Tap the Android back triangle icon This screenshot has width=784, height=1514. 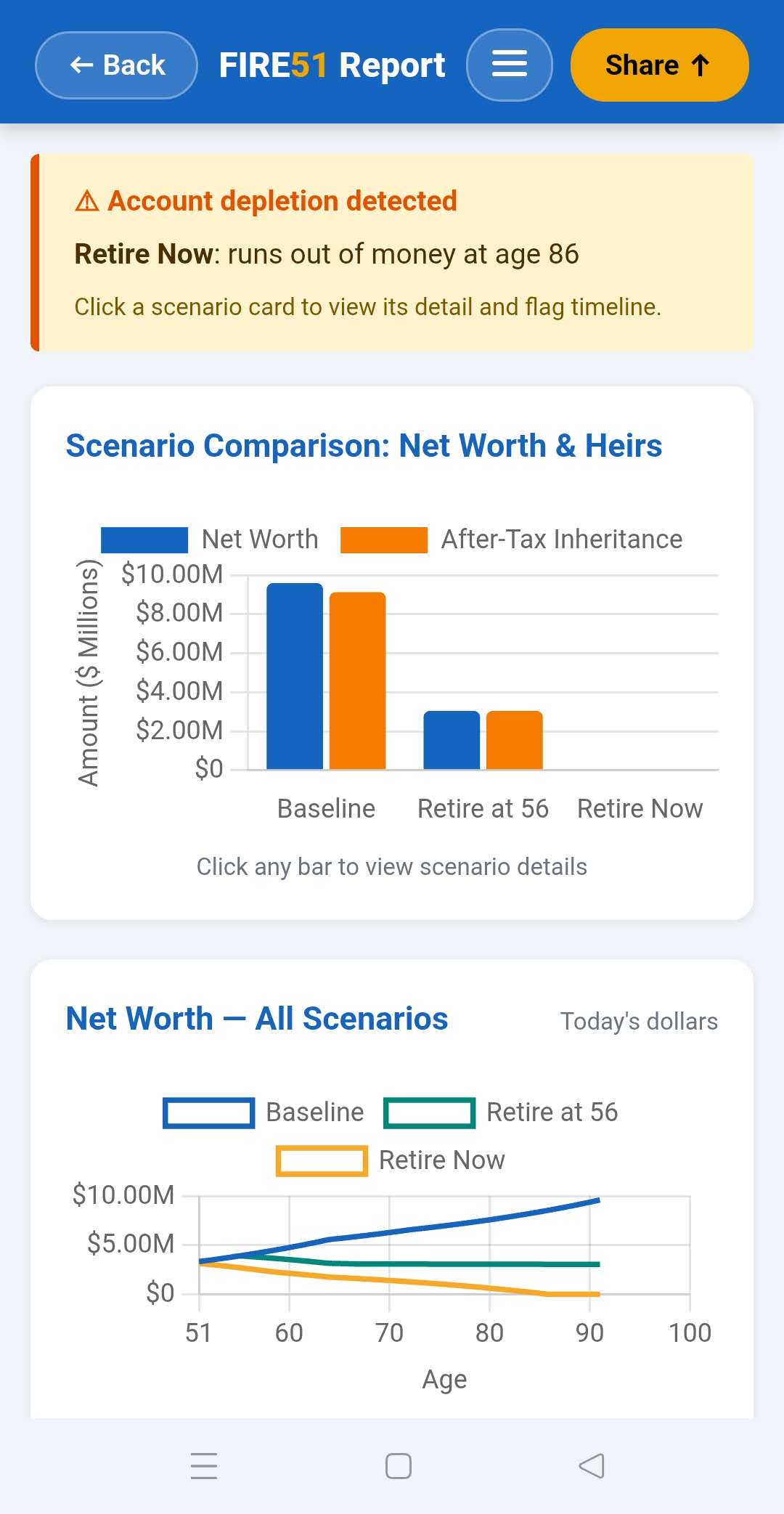[x=592, y=1465]
